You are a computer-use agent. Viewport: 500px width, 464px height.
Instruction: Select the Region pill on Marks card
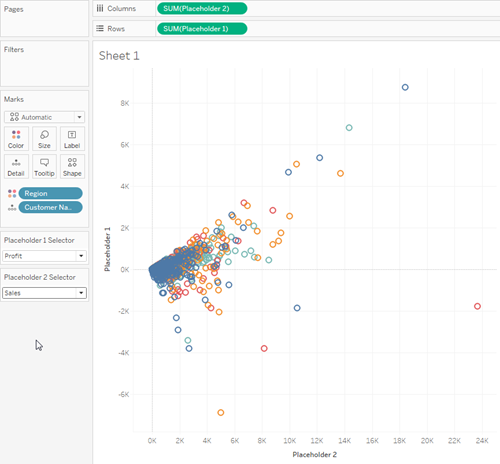50,193
